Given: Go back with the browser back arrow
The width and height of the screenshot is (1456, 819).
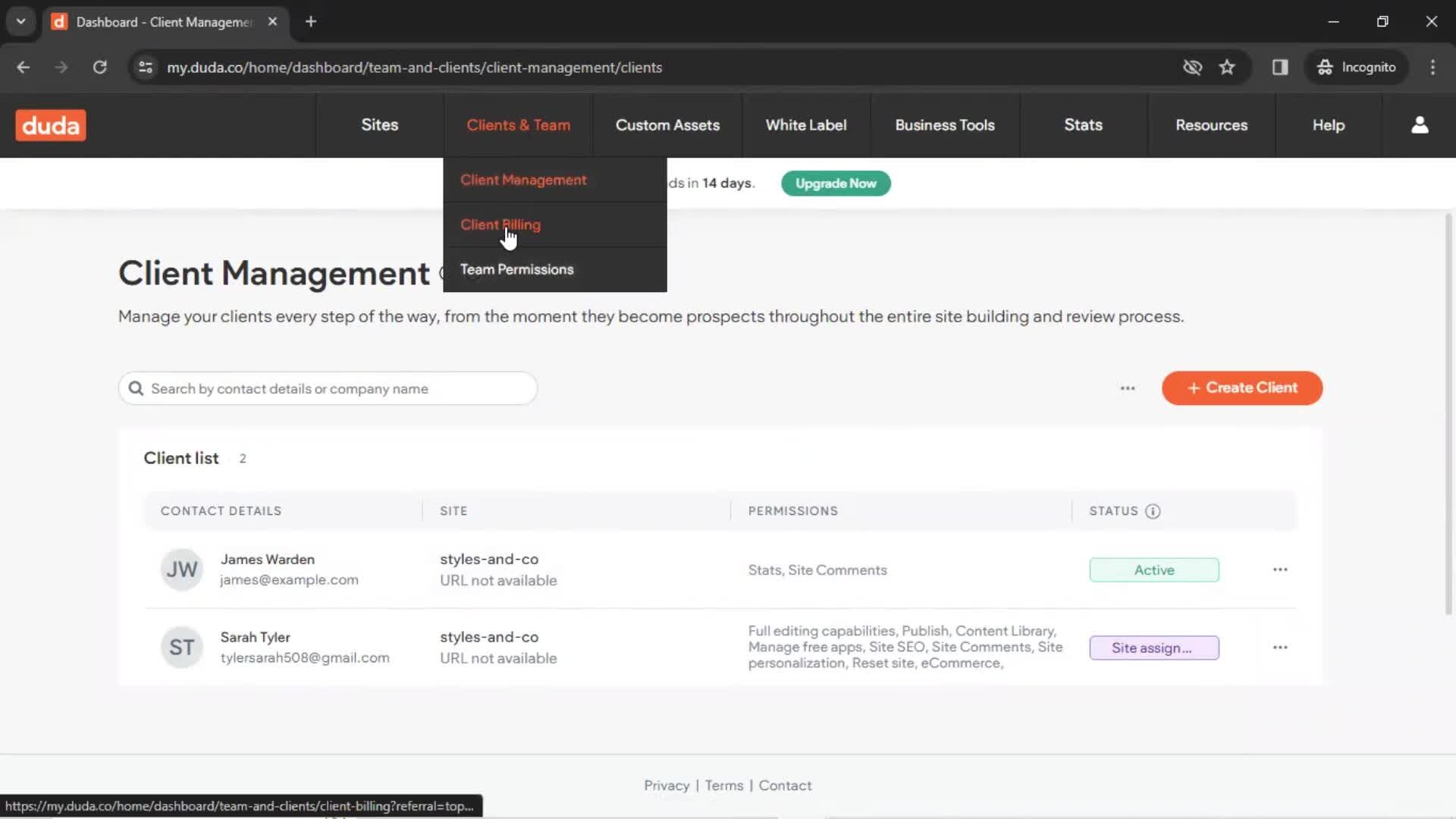Looking at the screenshot, I should coord(24,67).
